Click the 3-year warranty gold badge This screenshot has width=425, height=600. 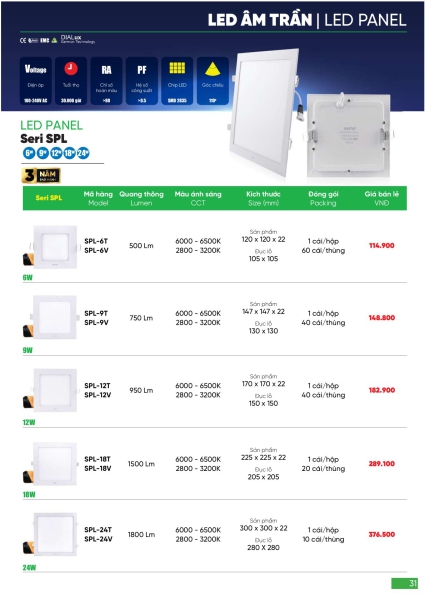[x=41, y=175]
